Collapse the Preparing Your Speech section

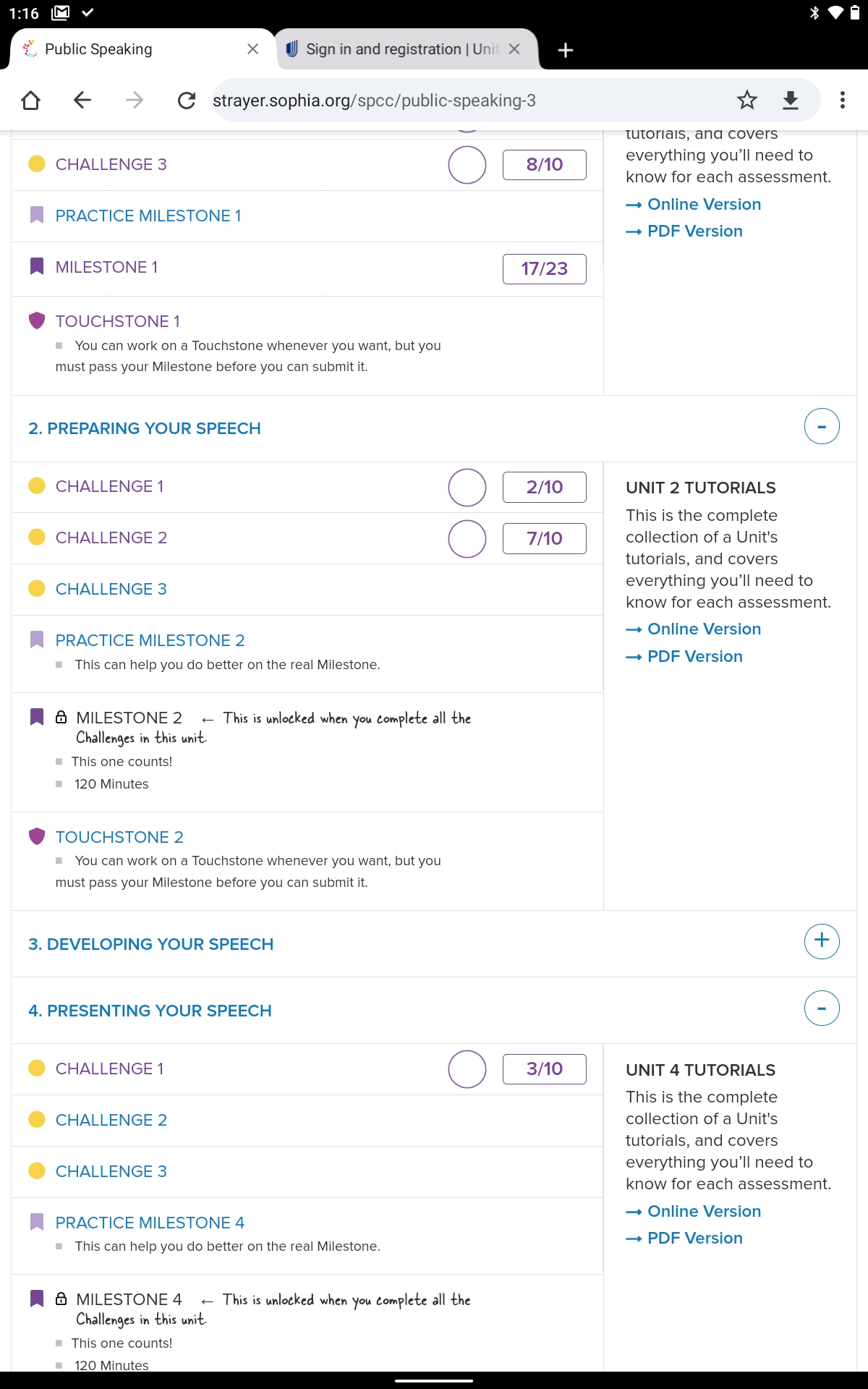(x=822, y=427)
